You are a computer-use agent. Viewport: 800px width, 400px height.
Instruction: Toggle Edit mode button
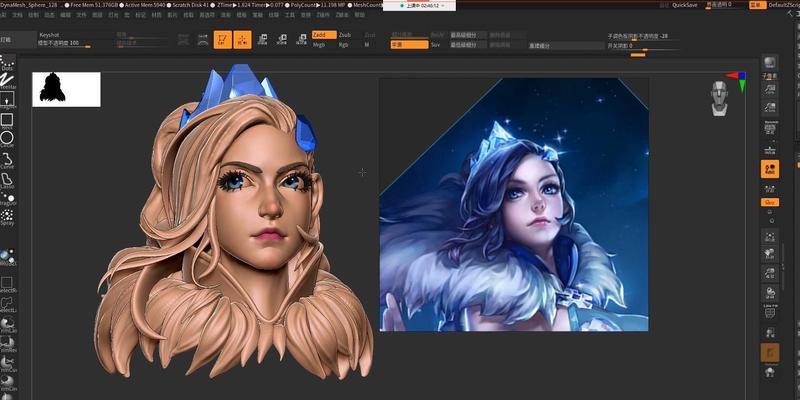click(222, 39)
